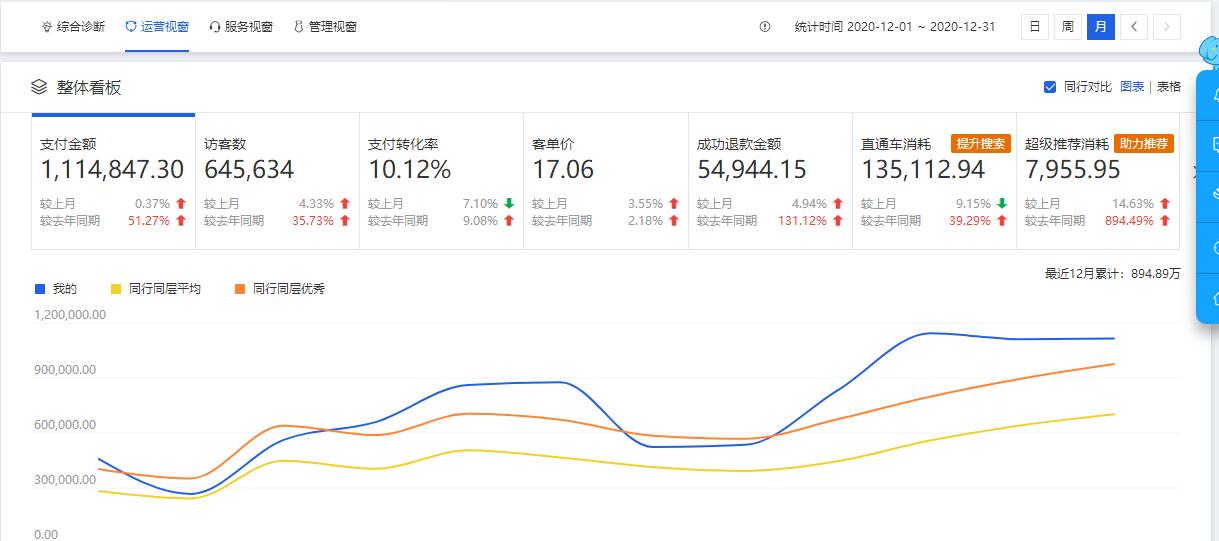This screenshot has width=1219, height=541.
Task: Click the 统计时间 2020-12-01 ~ 2020-12-31 date range
Action: [x=895, y=27]
